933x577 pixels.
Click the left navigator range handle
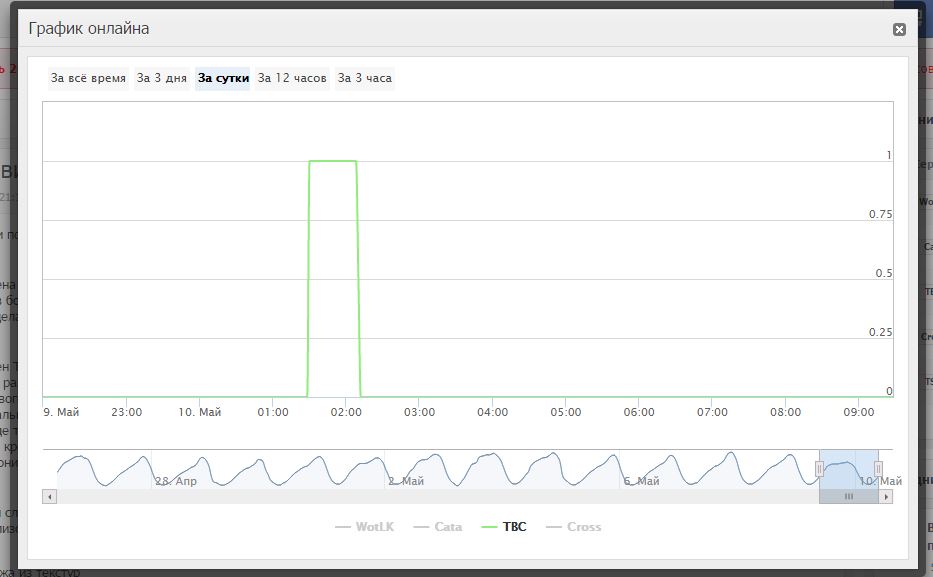click(819, 469)
